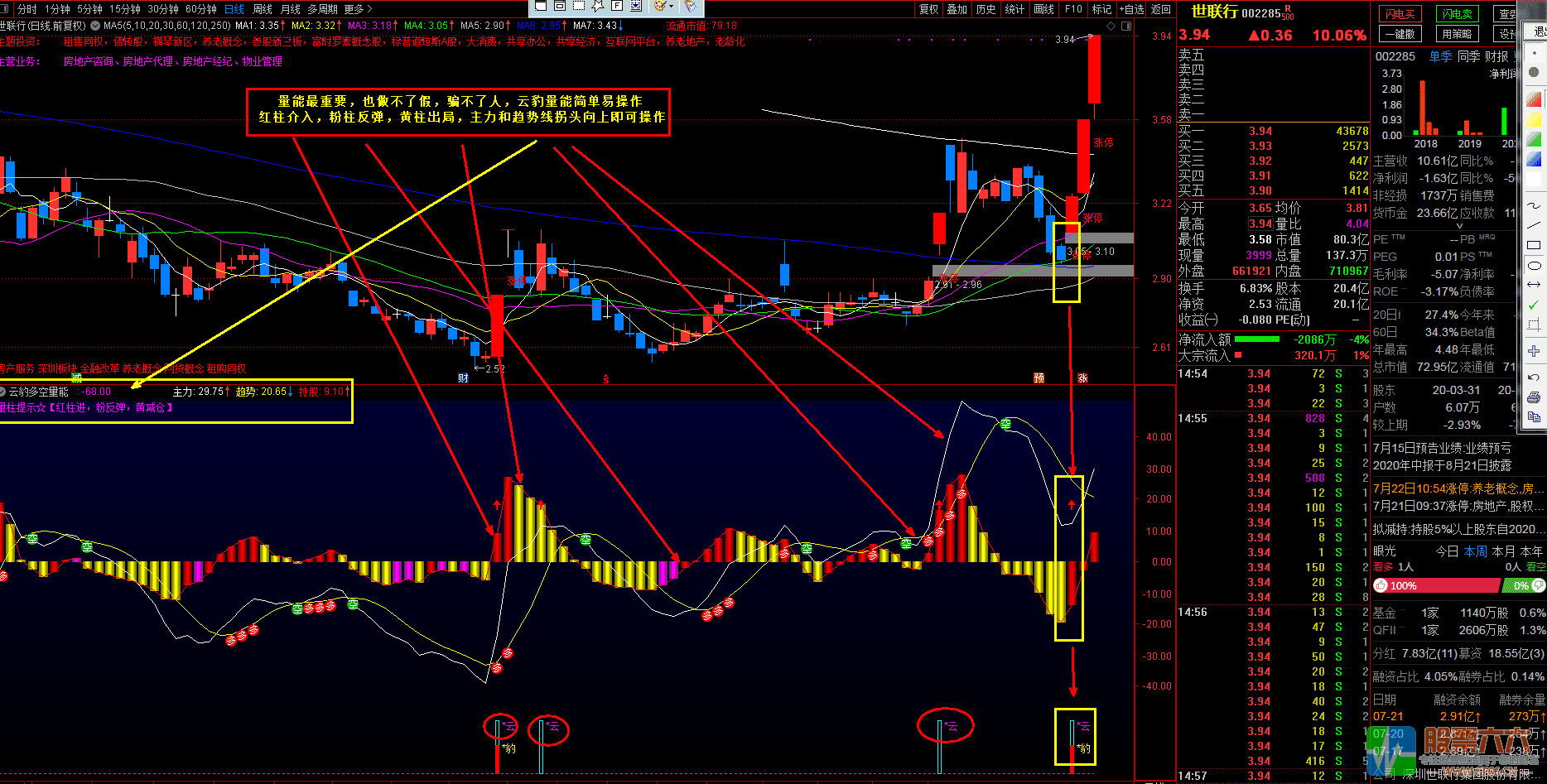Viewport: 1547px width, 784px height.
Task: Select 今日 in the 眼光 period row
Action: coord(1447,551)
